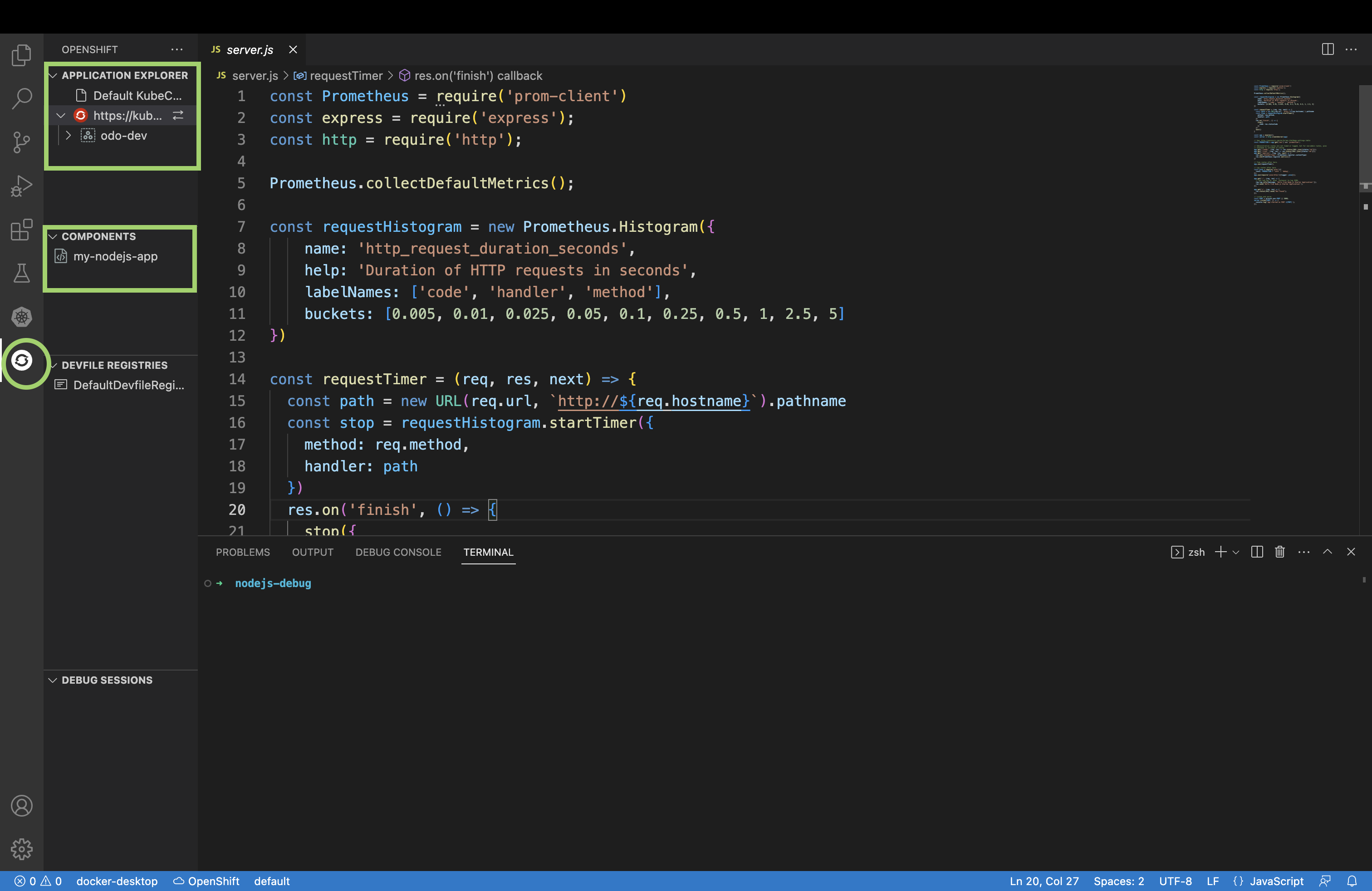Split the editor right
This screenshot has height=891, width=1372.
pyautogui.click(x=1328, y=49)
